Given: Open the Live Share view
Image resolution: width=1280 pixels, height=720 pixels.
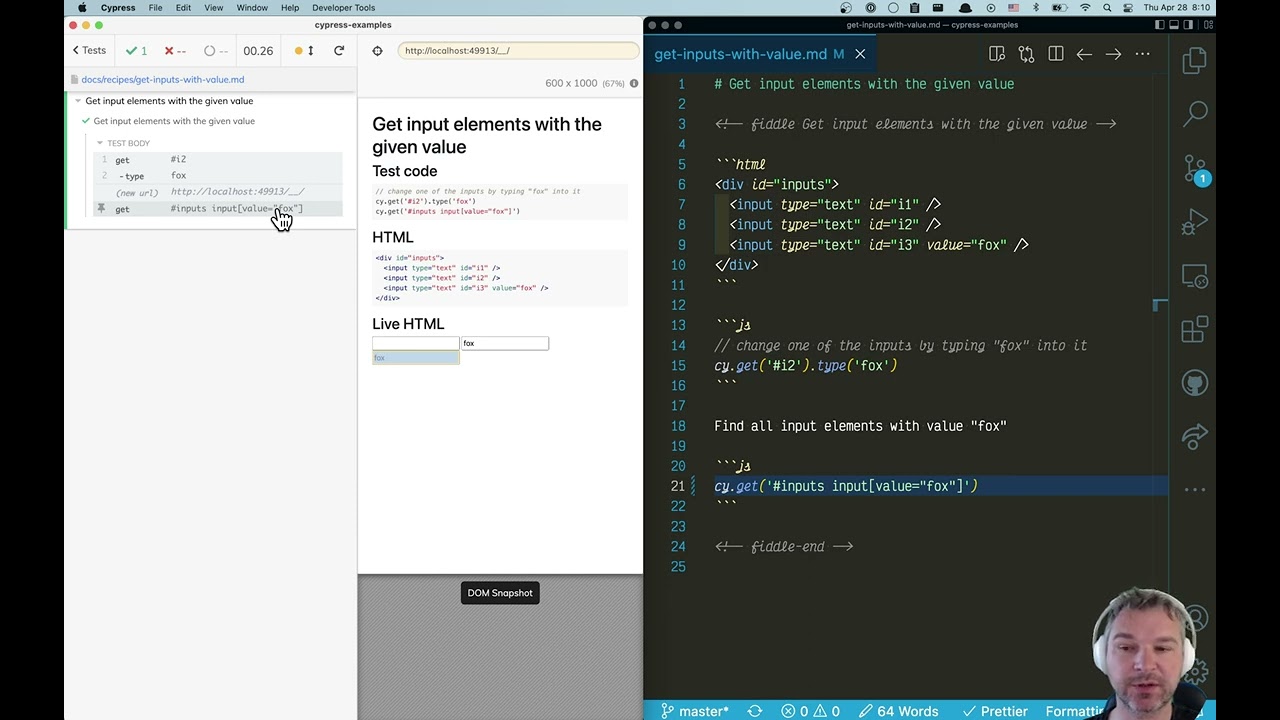Looking at the screenshot, I should pos(1195,437).
